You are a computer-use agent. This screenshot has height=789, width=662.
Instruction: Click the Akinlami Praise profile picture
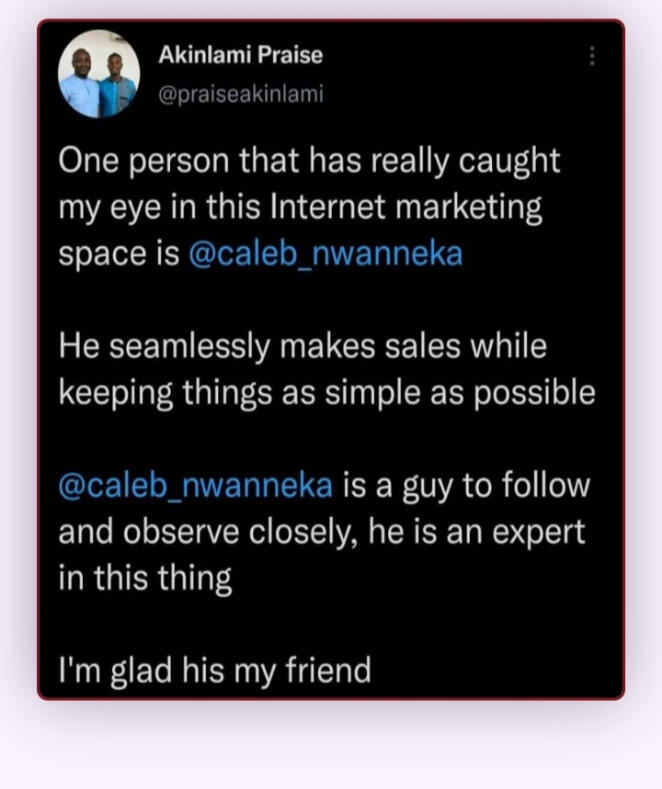[99, 77]
